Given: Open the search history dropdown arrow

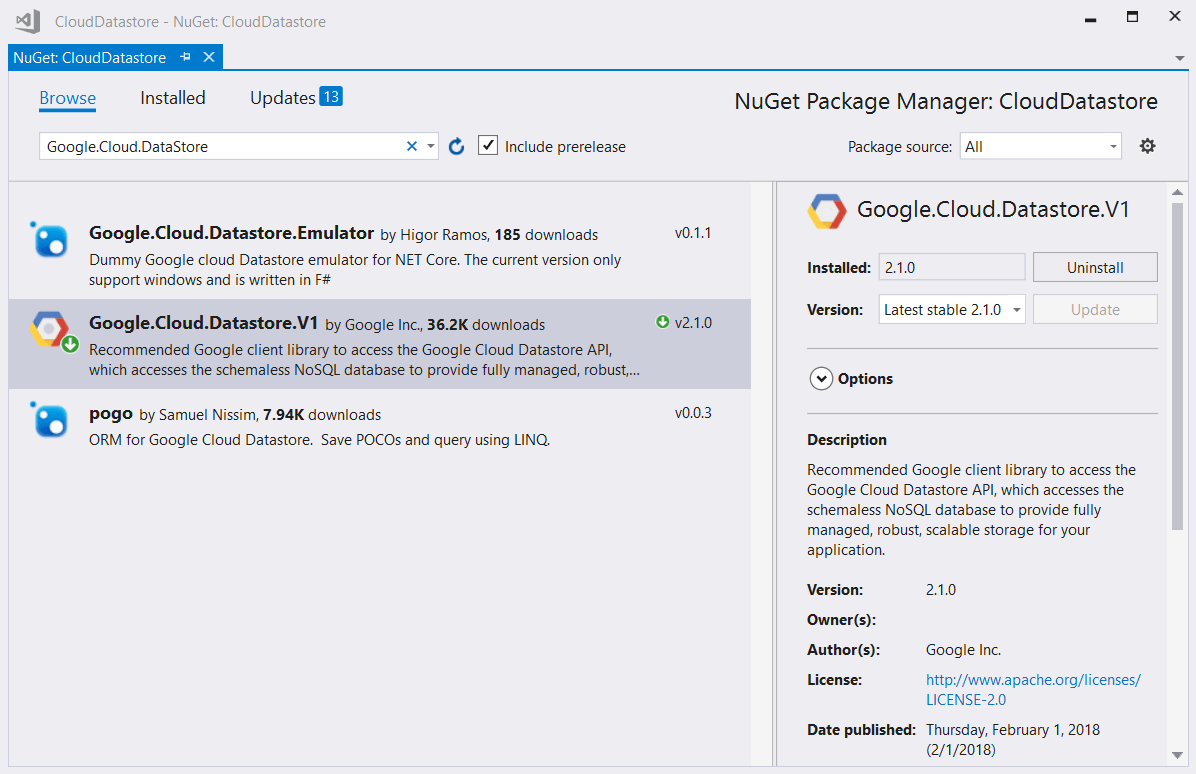Looking at the screenshot, I should click(x=431, y=147).
